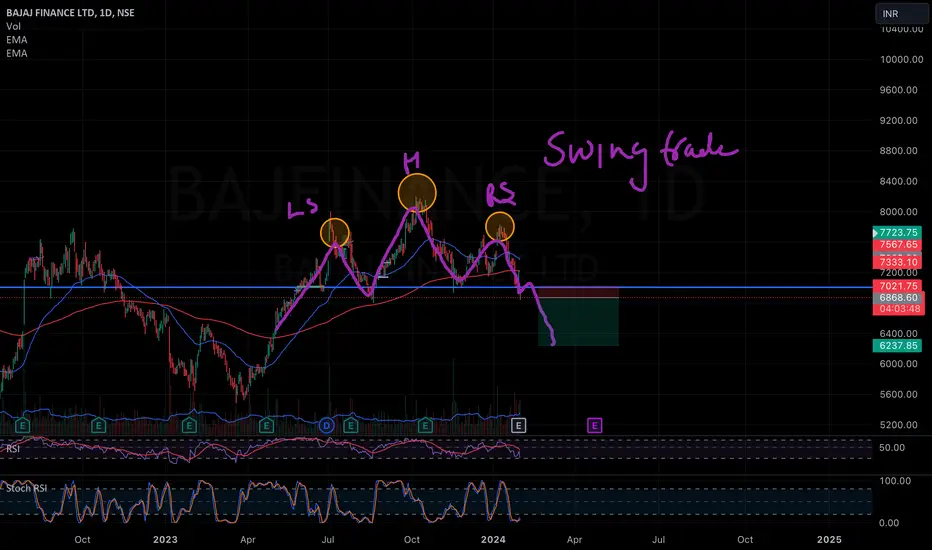Select the first EMA legend label

pyautogui.click(x=17, y=40)
